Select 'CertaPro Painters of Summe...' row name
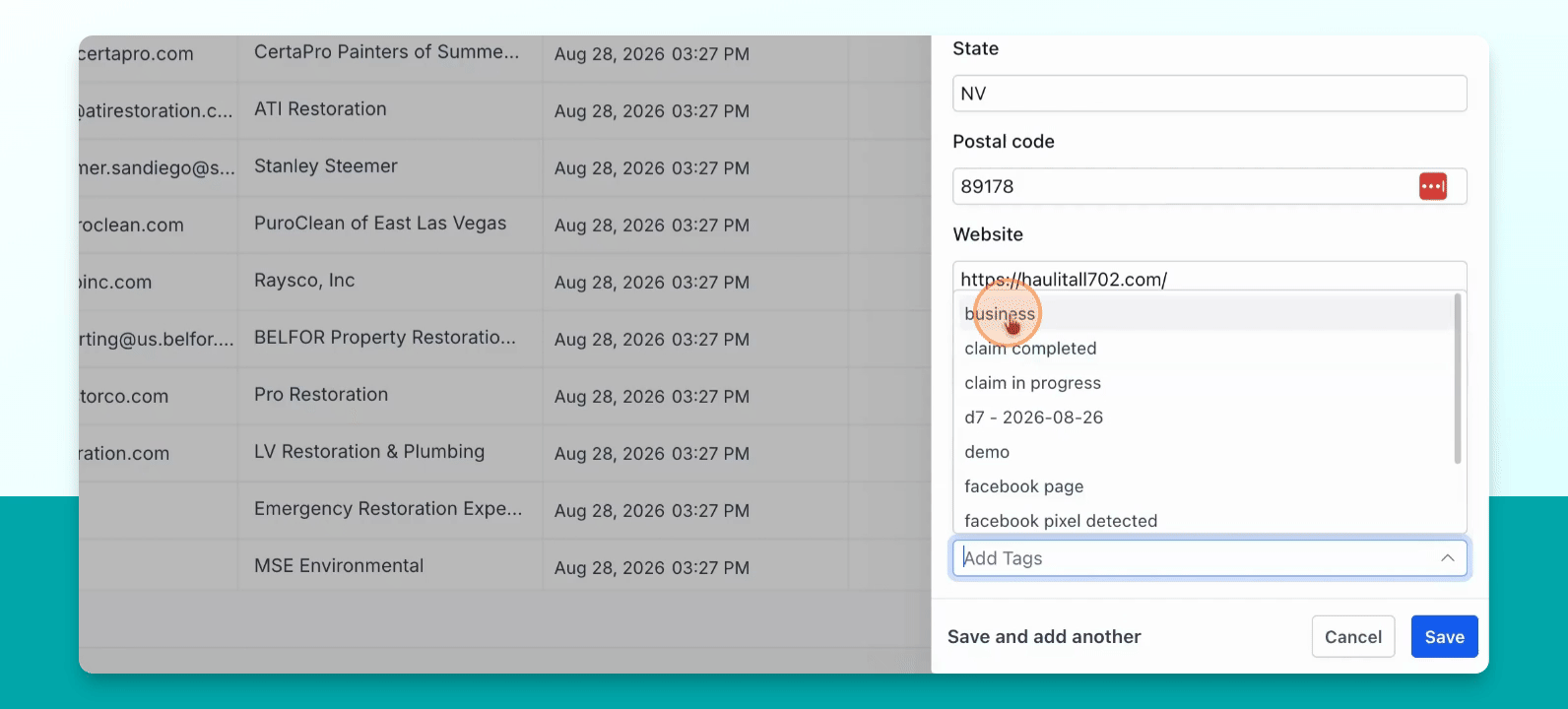This screenshot has width=1568, height=709. (x=386, y=52)
